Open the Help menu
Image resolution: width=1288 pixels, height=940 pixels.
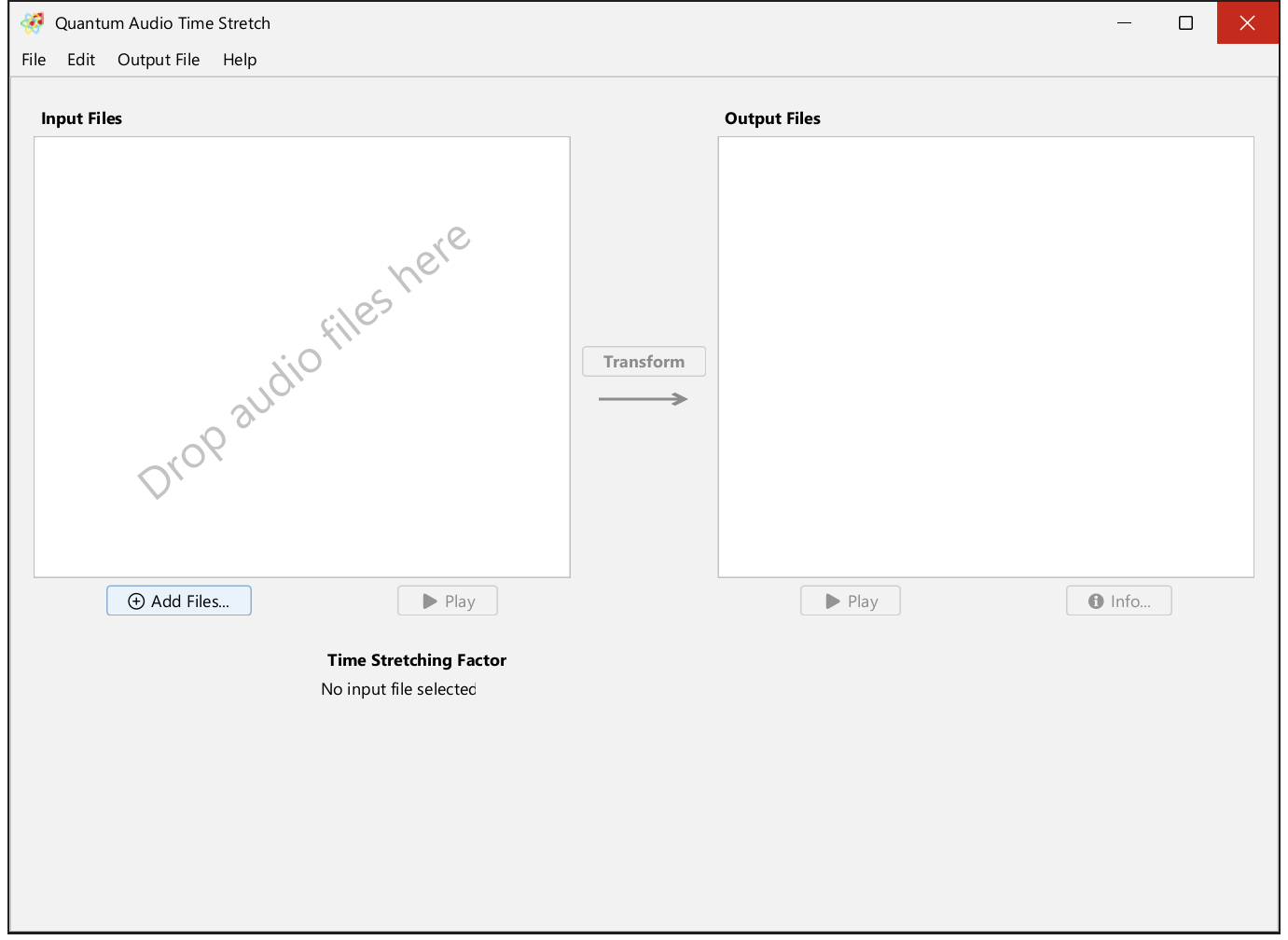pyautogui.click(x=240, y=60)
